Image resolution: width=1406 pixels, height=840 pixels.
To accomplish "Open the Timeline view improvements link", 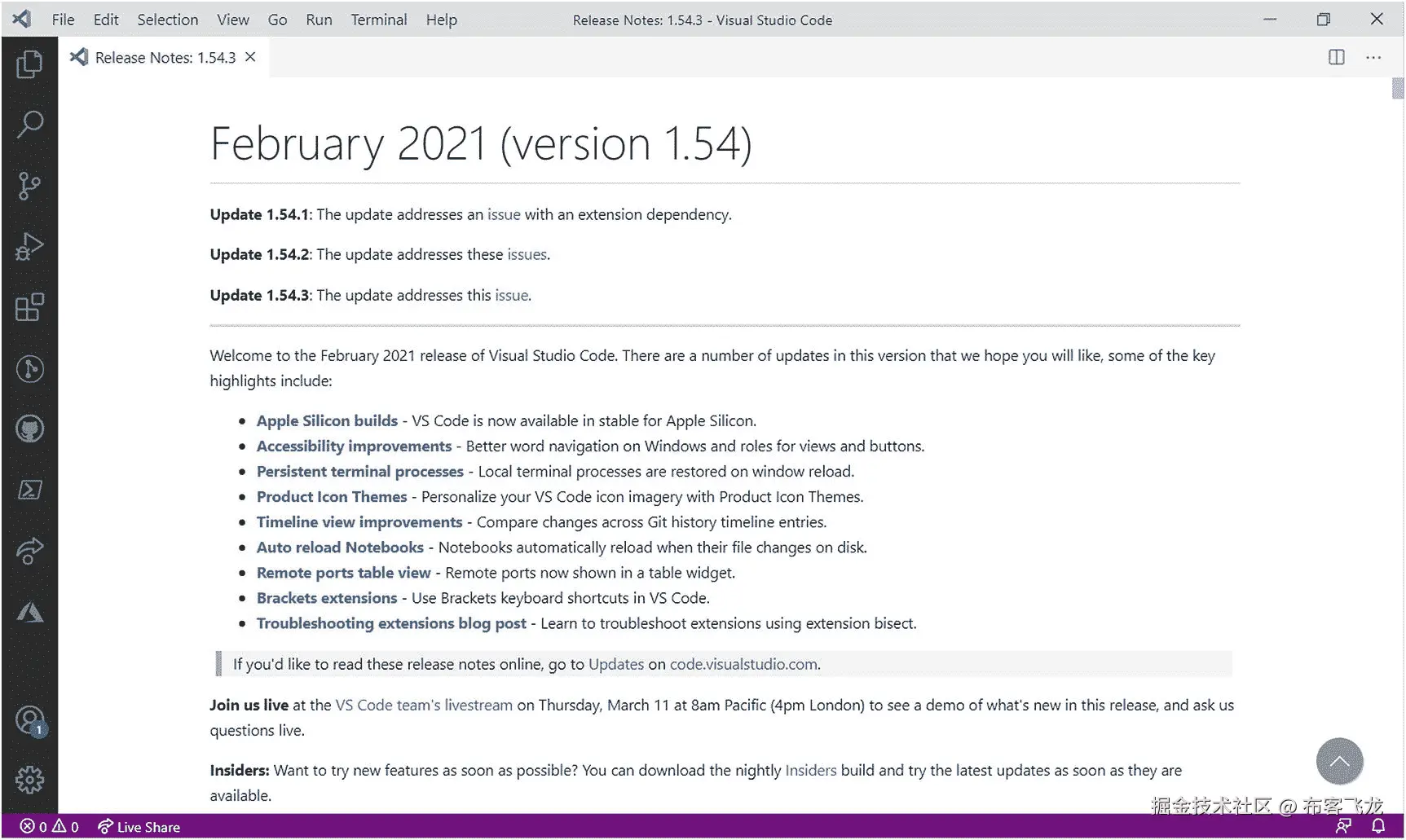I will [359, 521].
